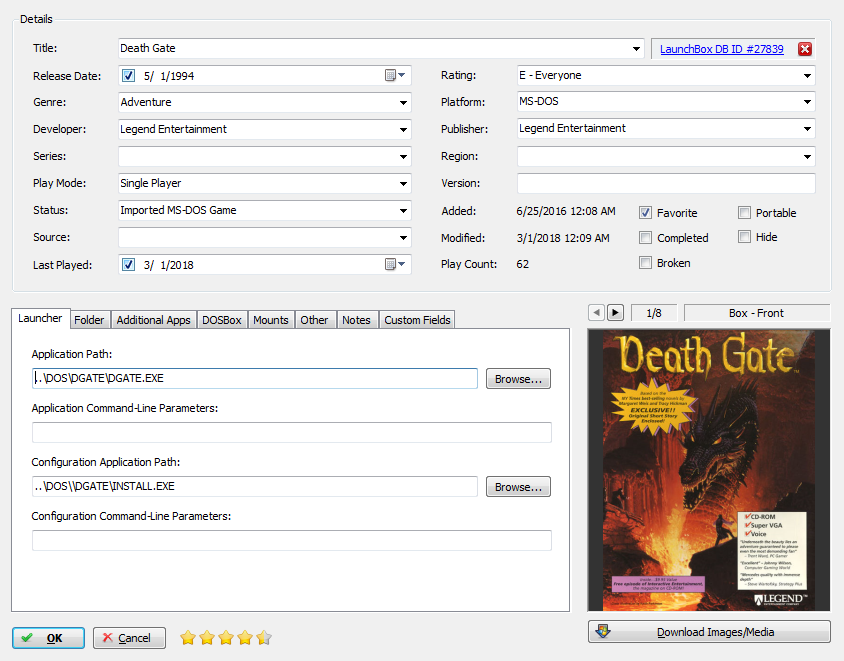Click the 1/8 image counter

coord(653,313)
